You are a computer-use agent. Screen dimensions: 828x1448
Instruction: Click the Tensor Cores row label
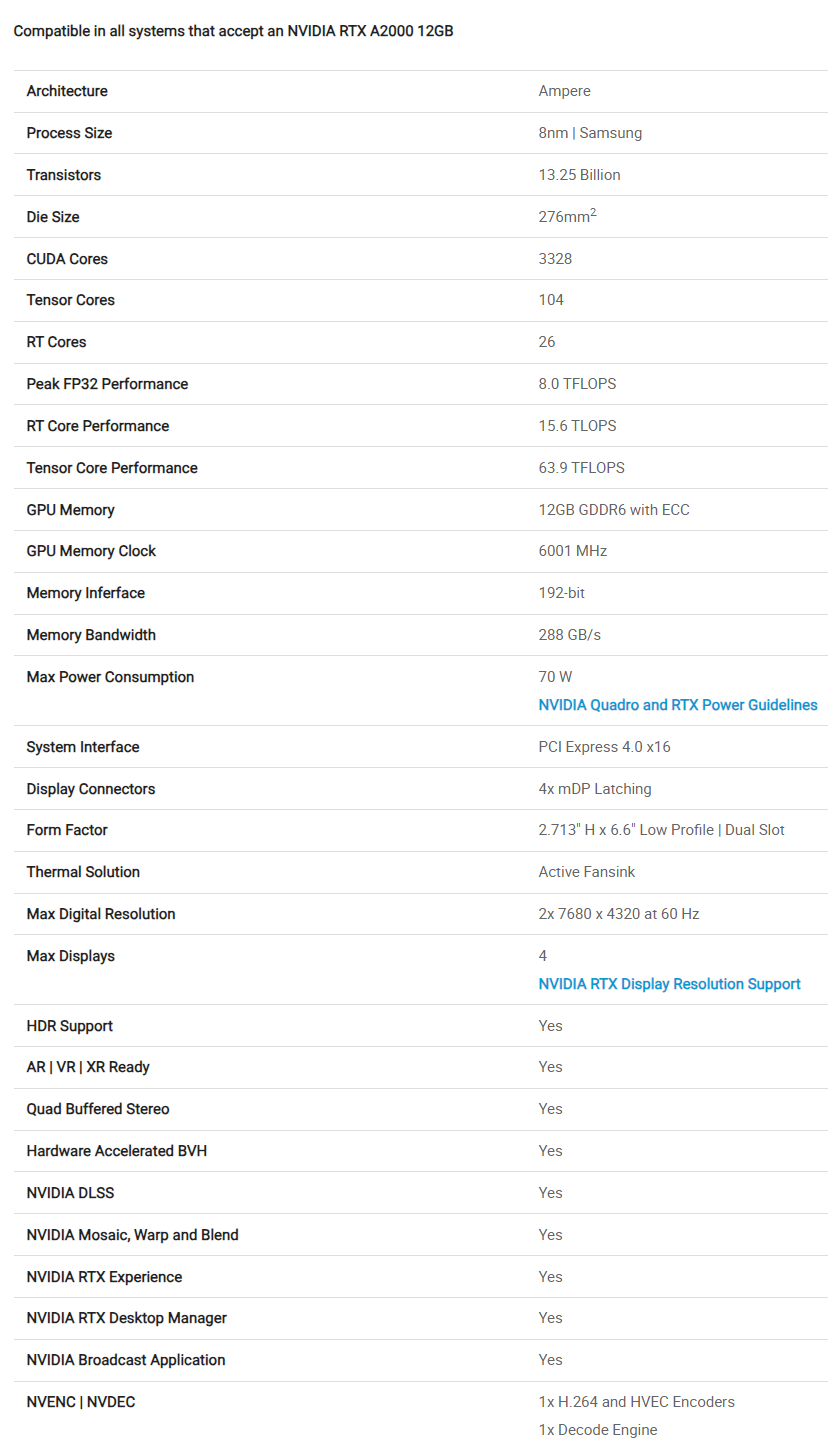[x=70, y=300]
